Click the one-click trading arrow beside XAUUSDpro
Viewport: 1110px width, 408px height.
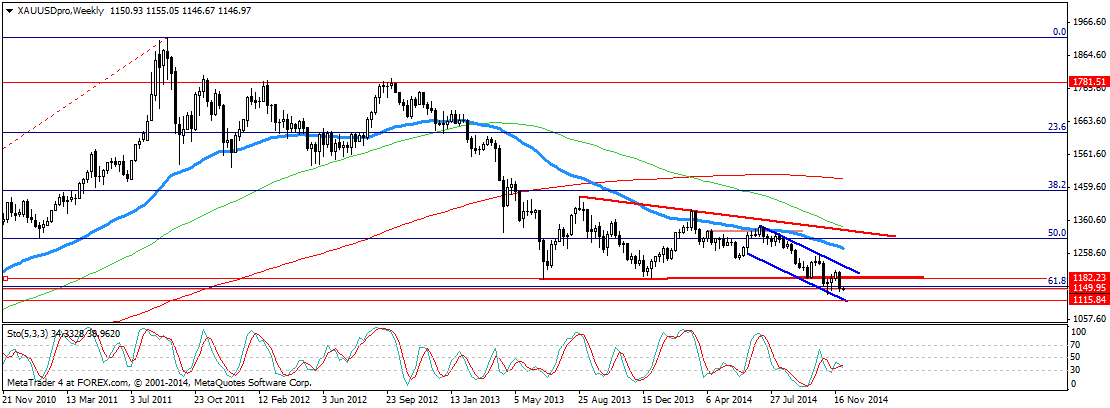6,10
